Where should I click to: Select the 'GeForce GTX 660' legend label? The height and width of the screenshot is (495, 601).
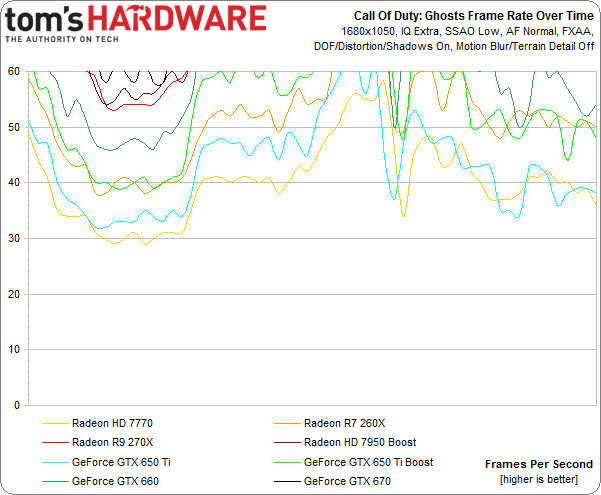[x=115, y=481]
